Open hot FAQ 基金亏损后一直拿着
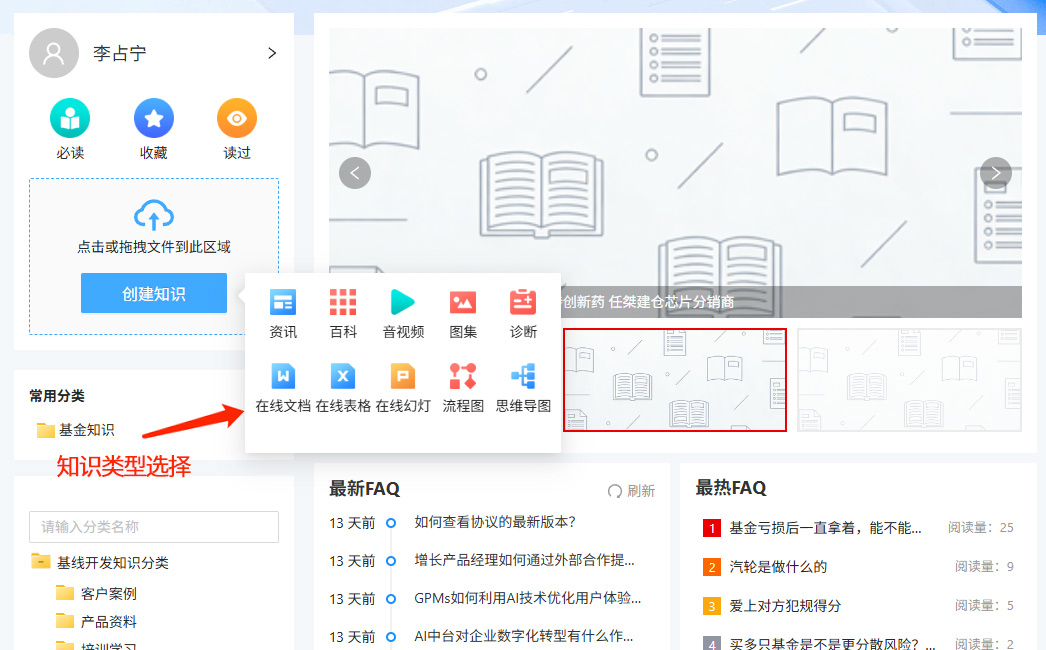This screenshot has height=650, width=1046. pyautogui.click(x=825, y=528)
